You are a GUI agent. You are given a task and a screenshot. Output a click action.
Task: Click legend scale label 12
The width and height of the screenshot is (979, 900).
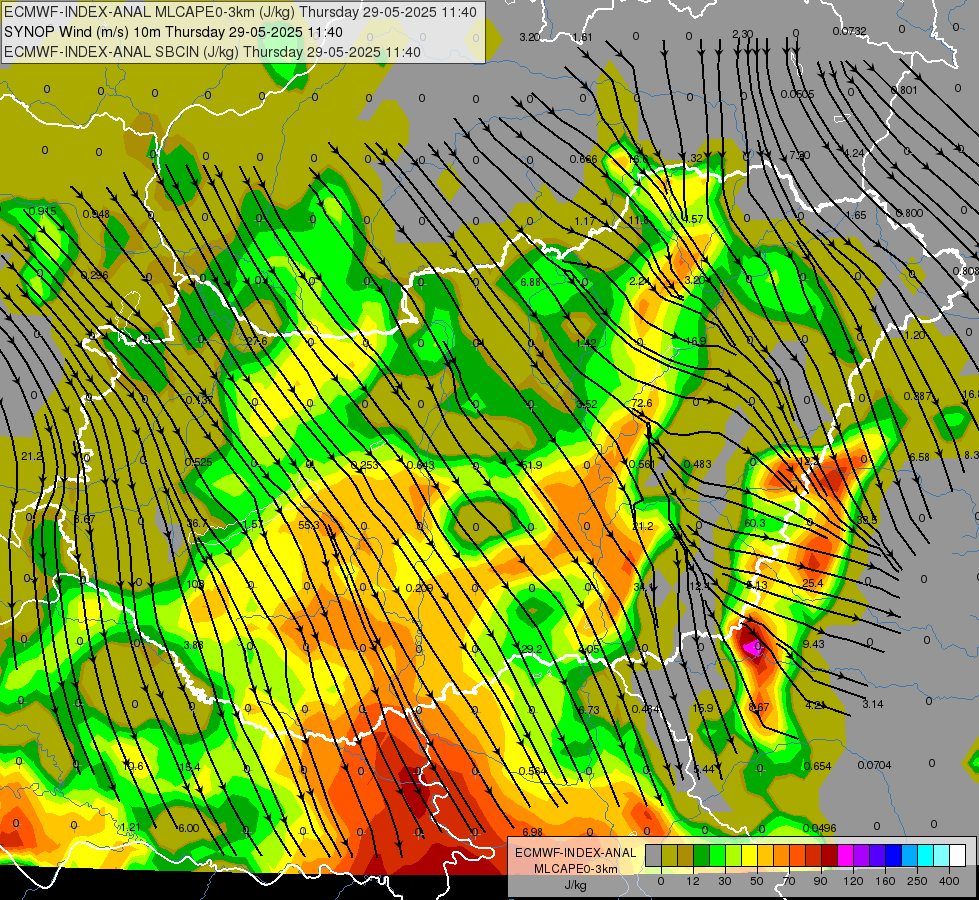click(x=692, y=881)
